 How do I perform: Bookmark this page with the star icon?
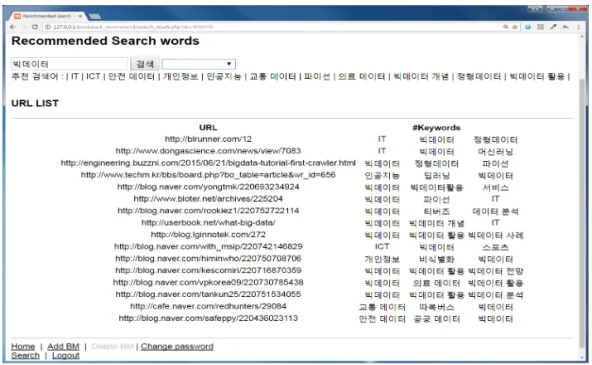pyautogui.click(x=515, y=27)
